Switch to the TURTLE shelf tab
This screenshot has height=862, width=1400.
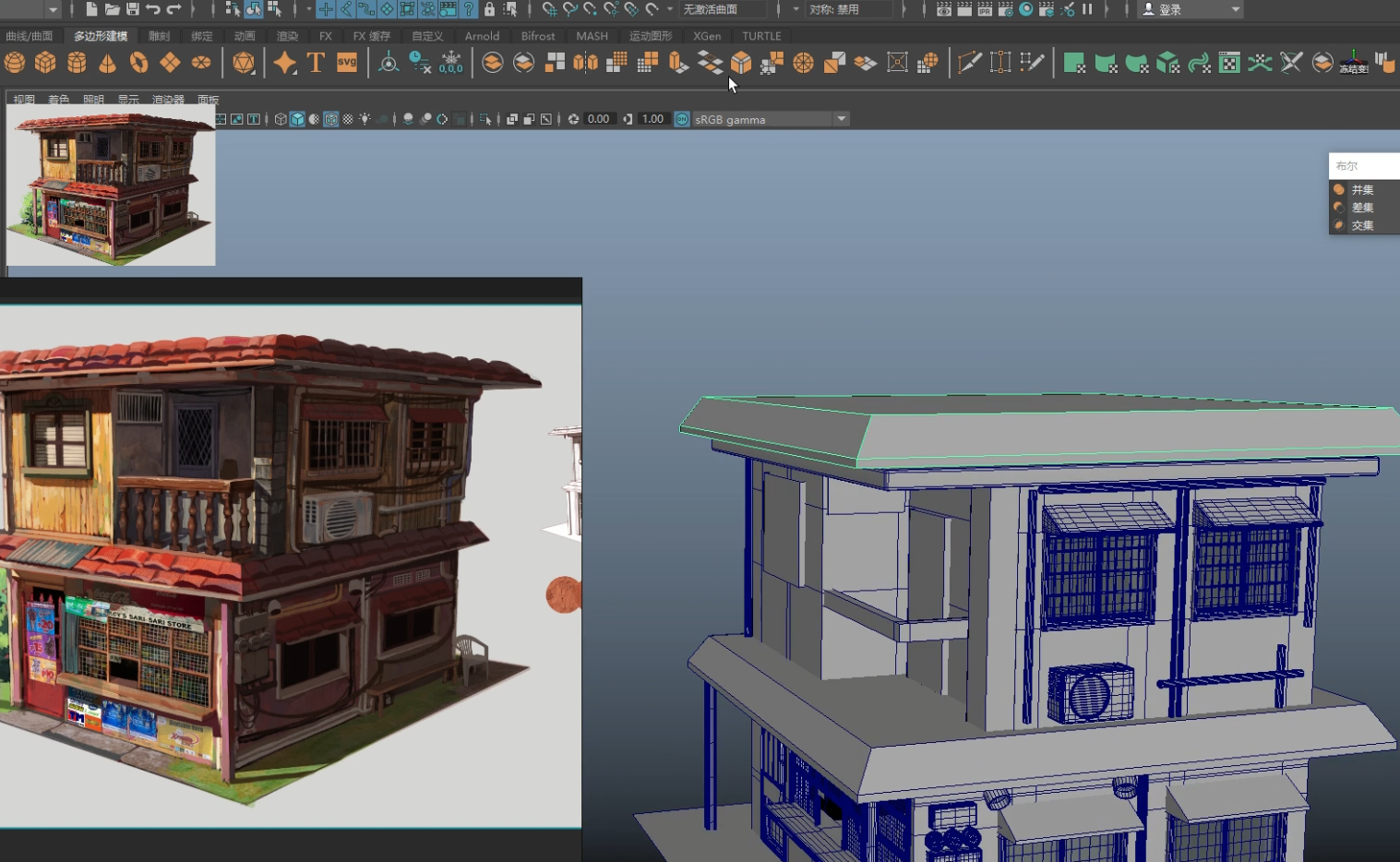(761, 36)
